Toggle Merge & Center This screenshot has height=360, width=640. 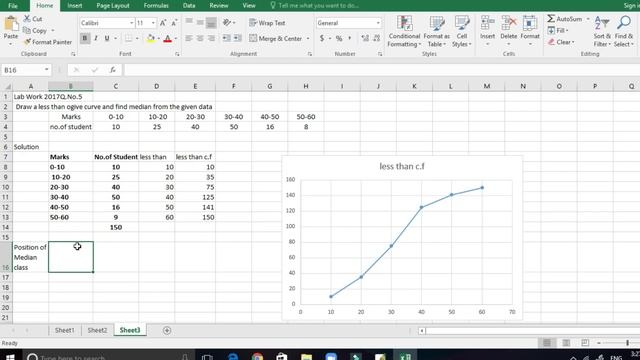(x=276, y=38)
